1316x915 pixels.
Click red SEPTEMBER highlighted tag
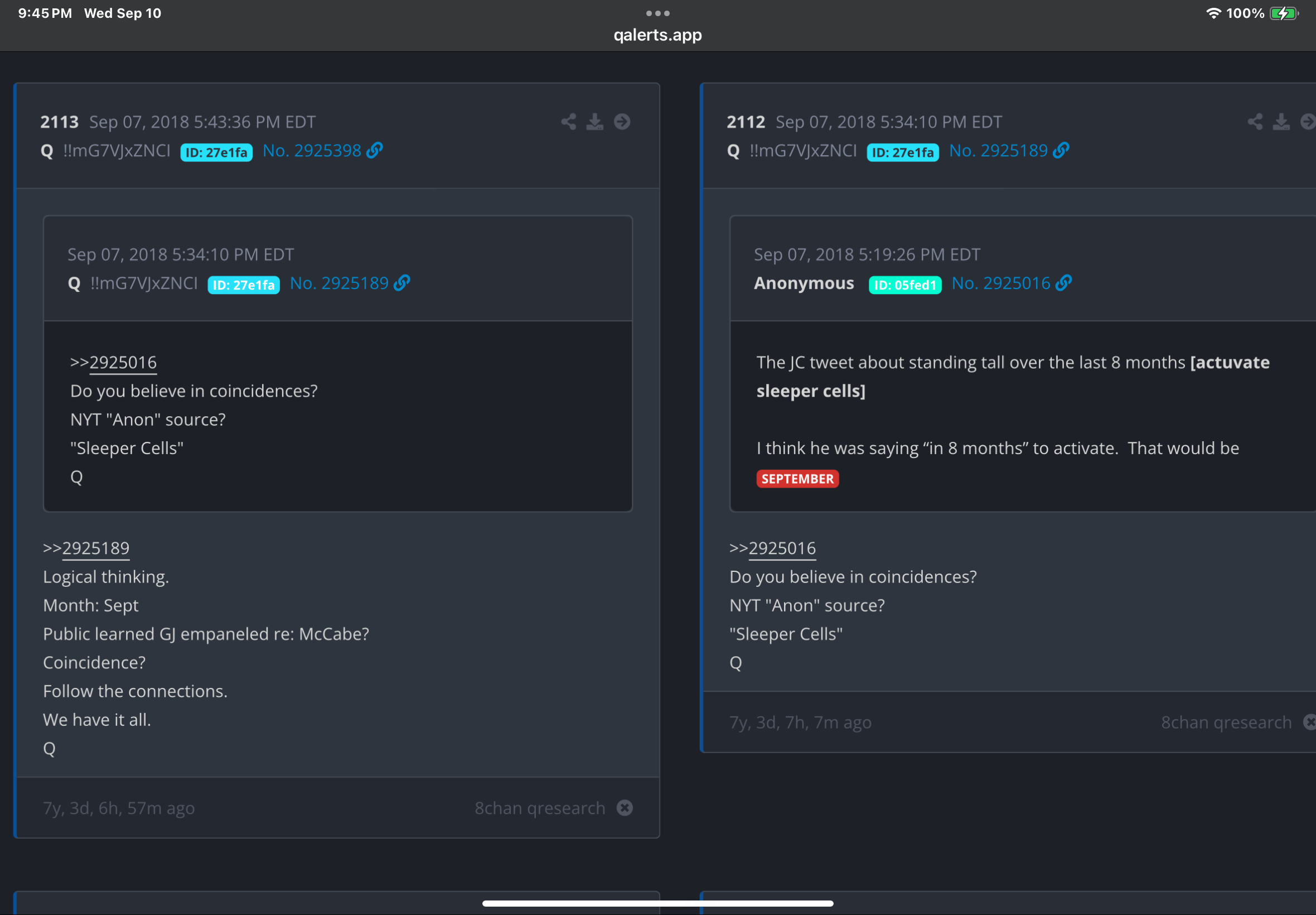tap(797, 479)
